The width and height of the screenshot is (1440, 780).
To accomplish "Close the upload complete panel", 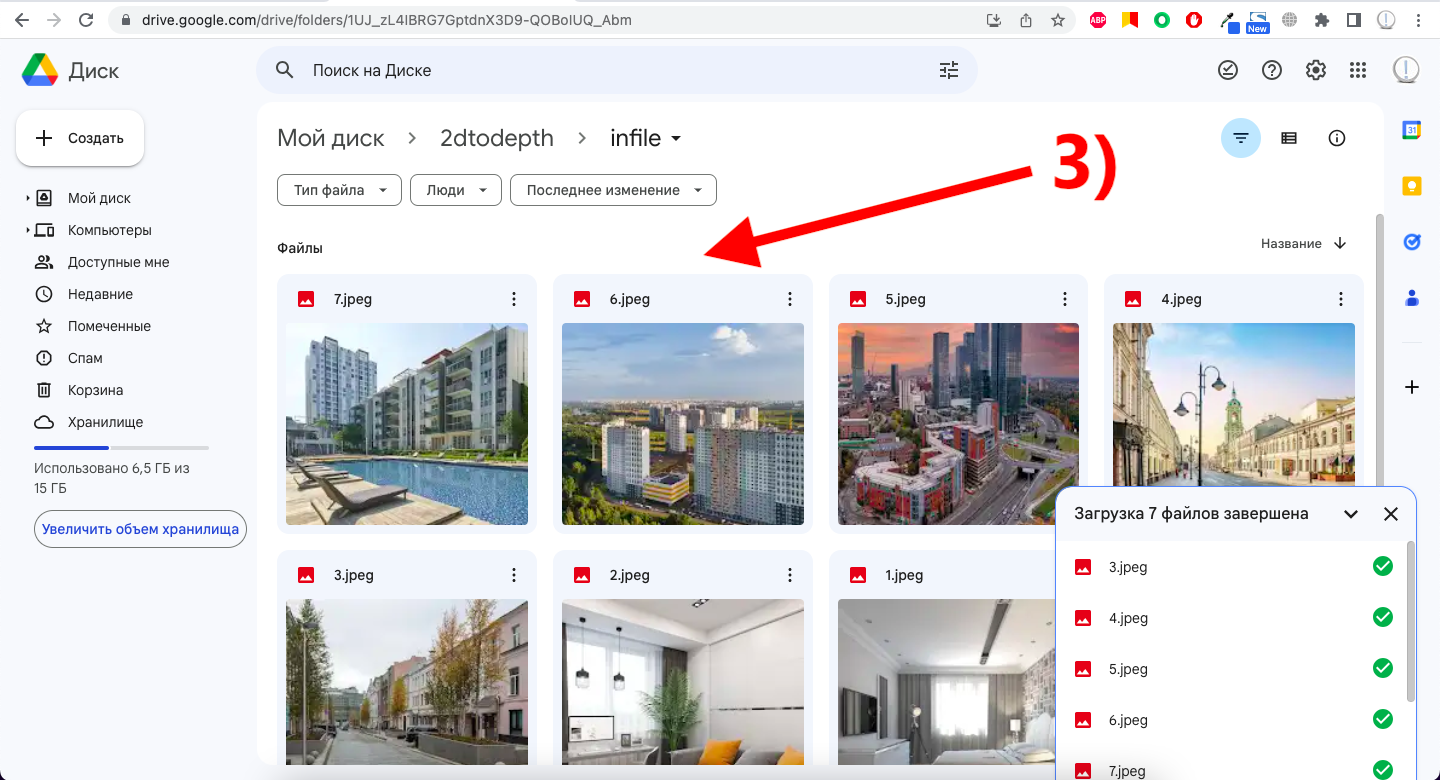I will [1390, 514].
